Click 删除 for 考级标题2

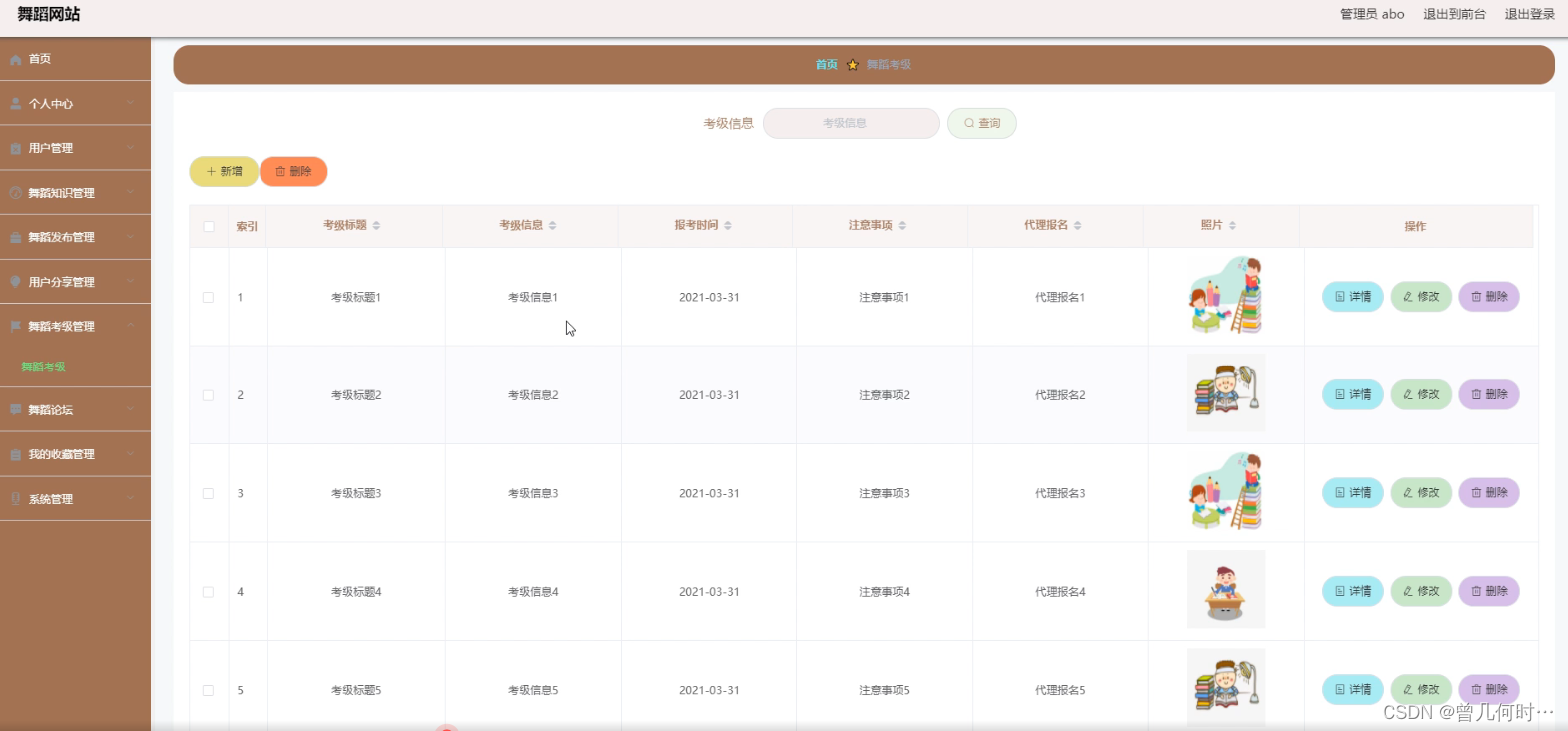click(x=1489, y=395)
